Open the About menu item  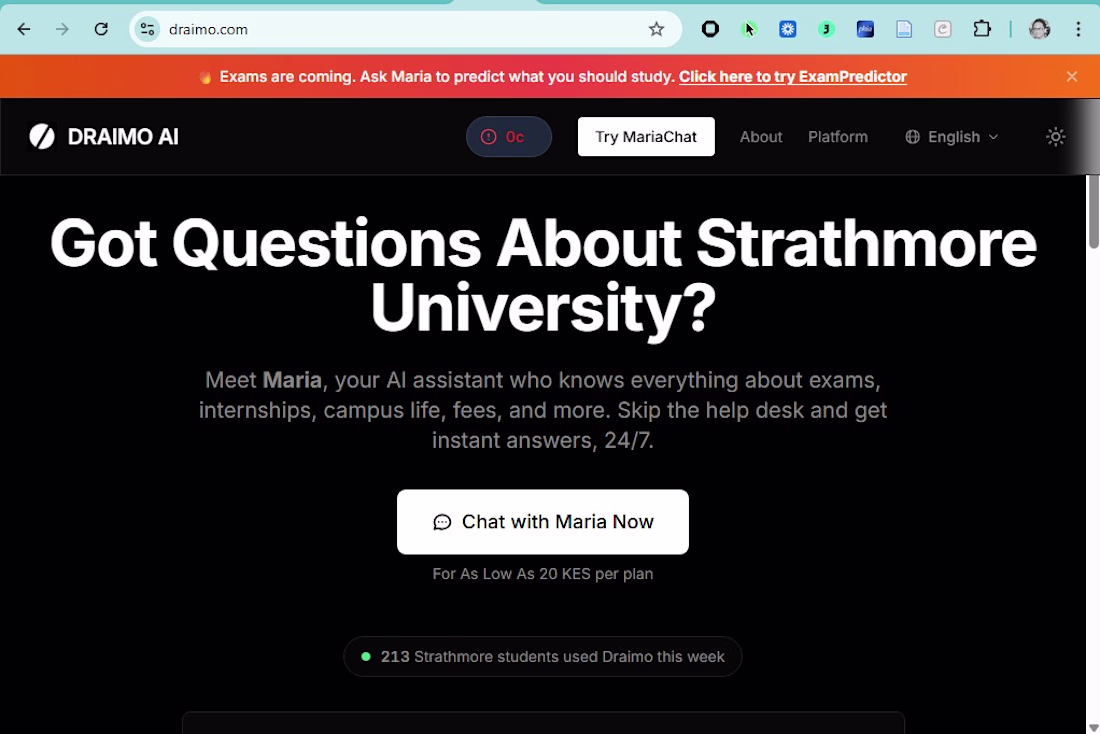(760, 137)
